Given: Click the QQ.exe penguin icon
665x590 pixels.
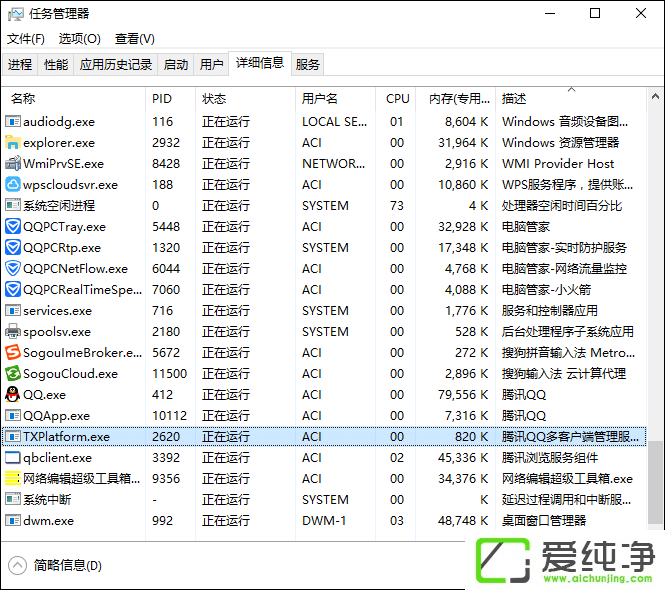Looking at the screenshot, I should [13, 394].
